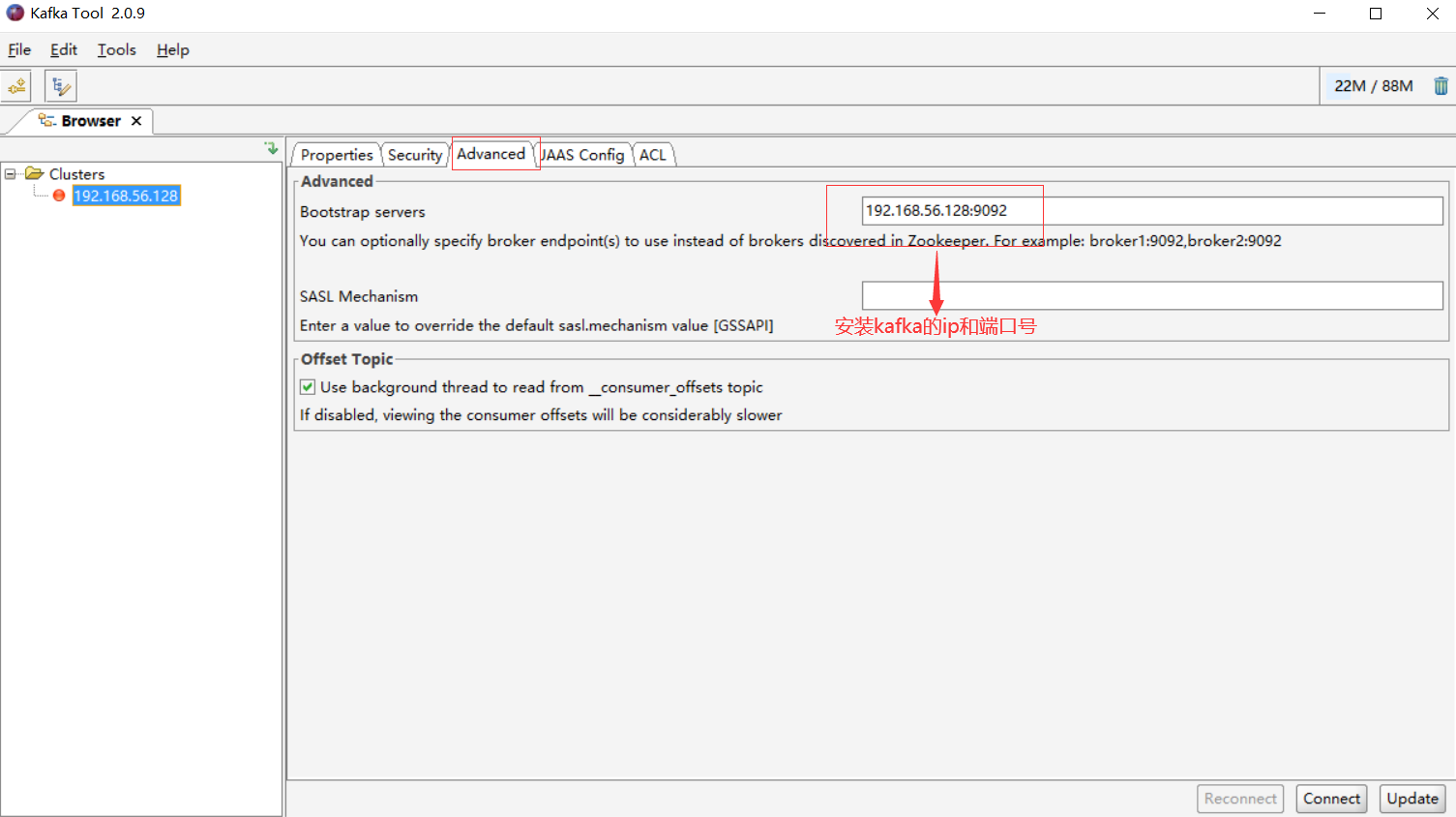This screenshot has width=1456, height=817.
Task: Open the Help menu
Action: (173, 49)
